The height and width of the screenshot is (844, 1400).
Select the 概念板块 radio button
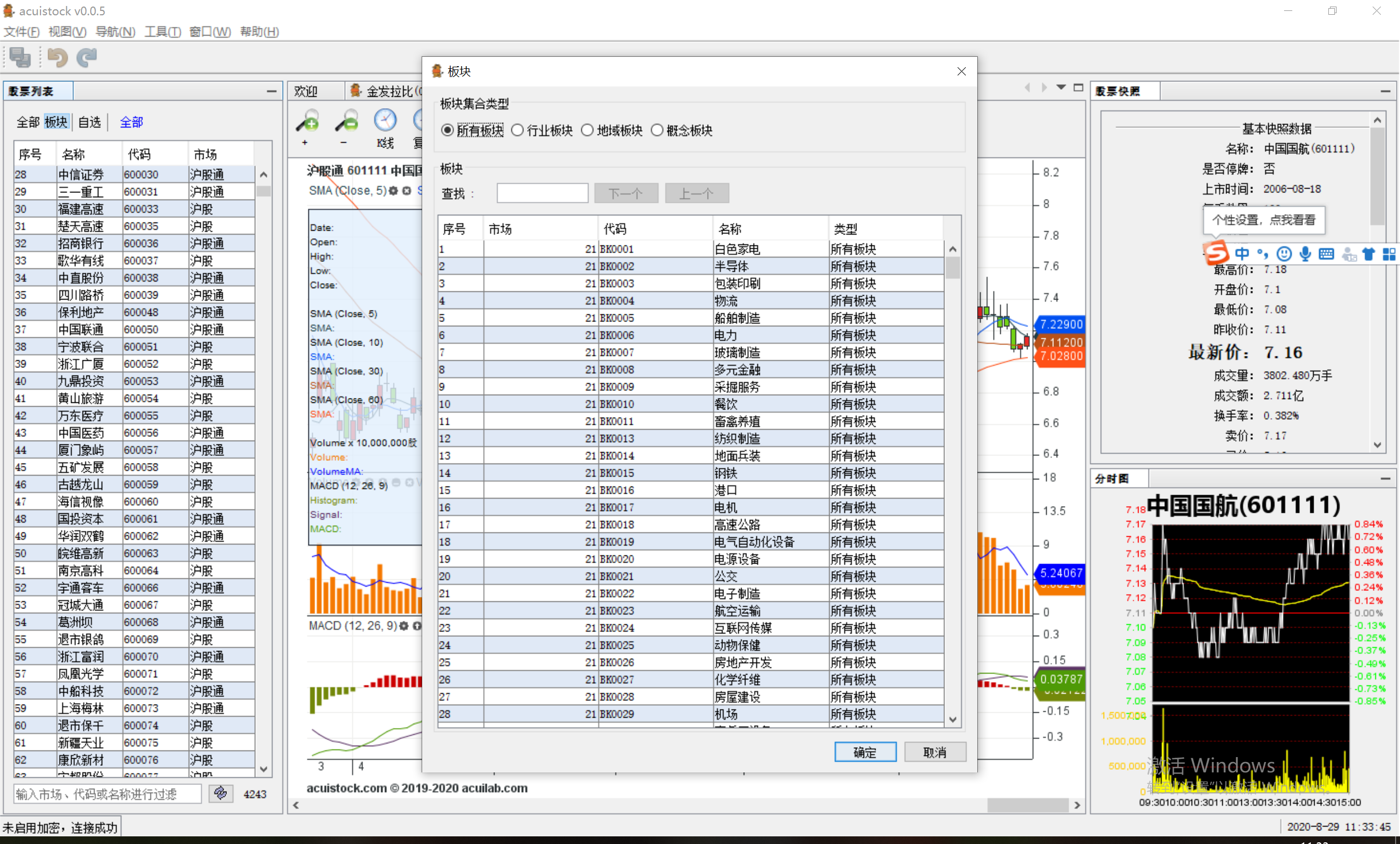point(657,131)
